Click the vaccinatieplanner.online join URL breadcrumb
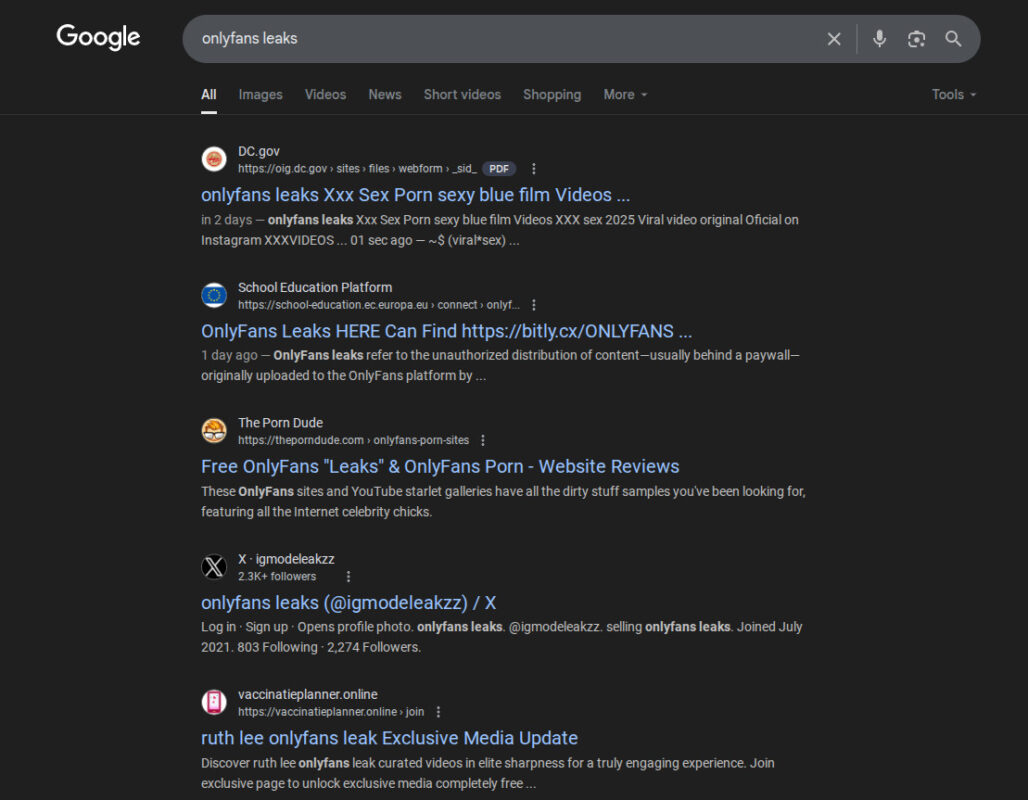 [331, 712]
